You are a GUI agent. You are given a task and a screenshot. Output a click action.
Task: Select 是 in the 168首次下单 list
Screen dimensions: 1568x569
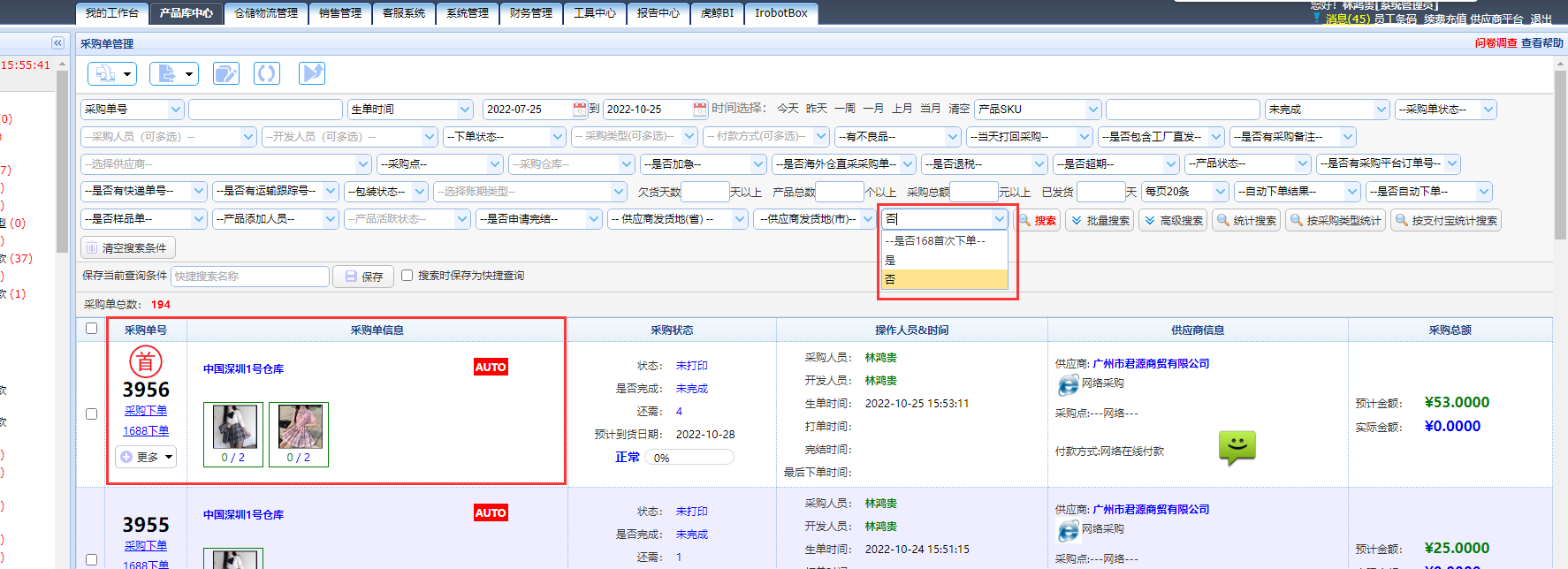click(x=945, y=260)
